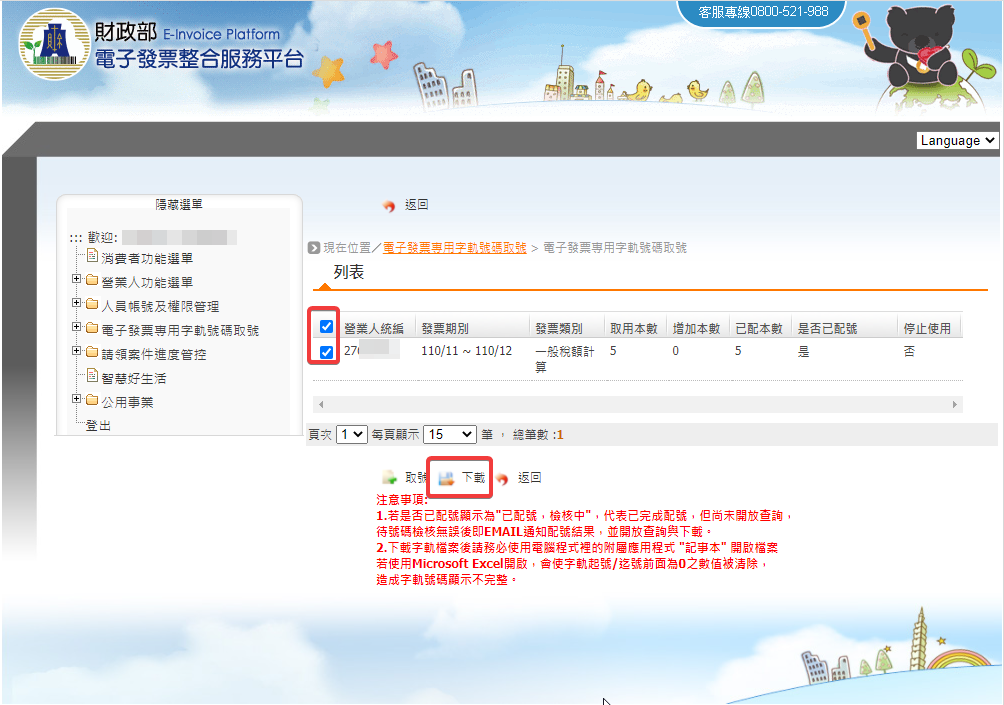This screenshot has width=1004, height=705.
Task: Click the 返回 arrow icon beside 下載
Action: click(x=502, y=479)
